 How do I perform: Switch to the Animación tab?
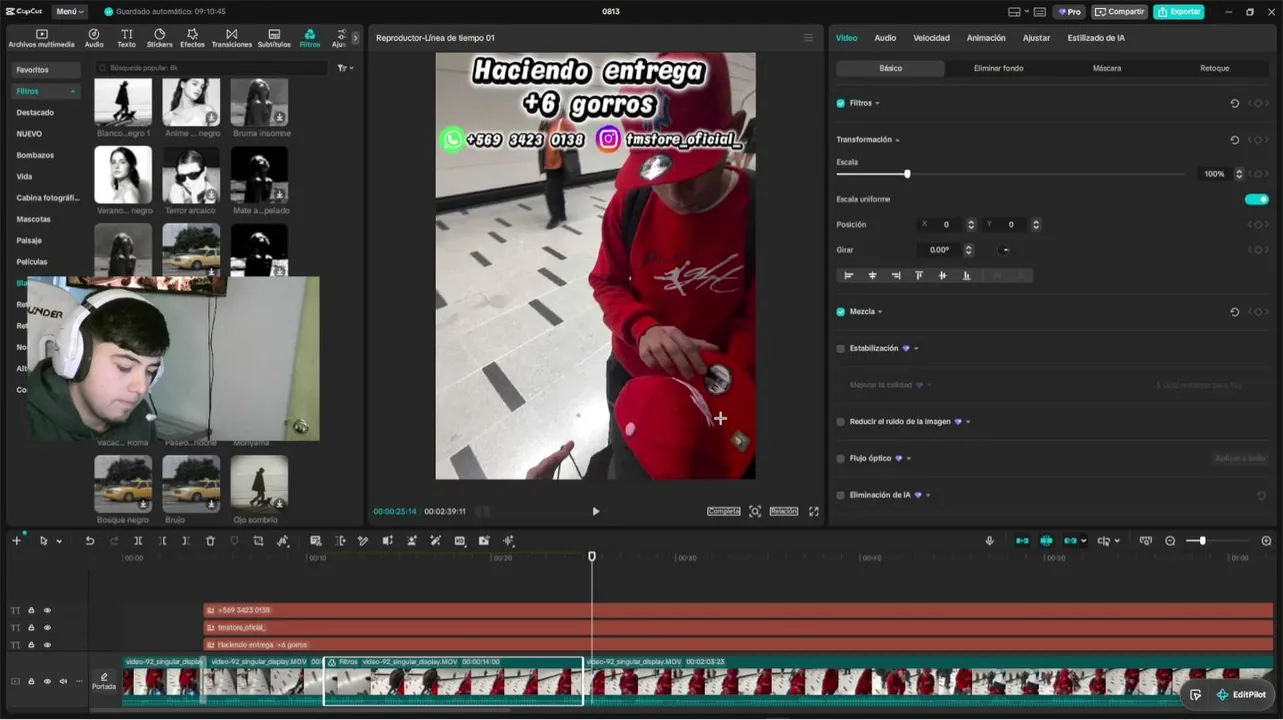[x=986, y=38]
